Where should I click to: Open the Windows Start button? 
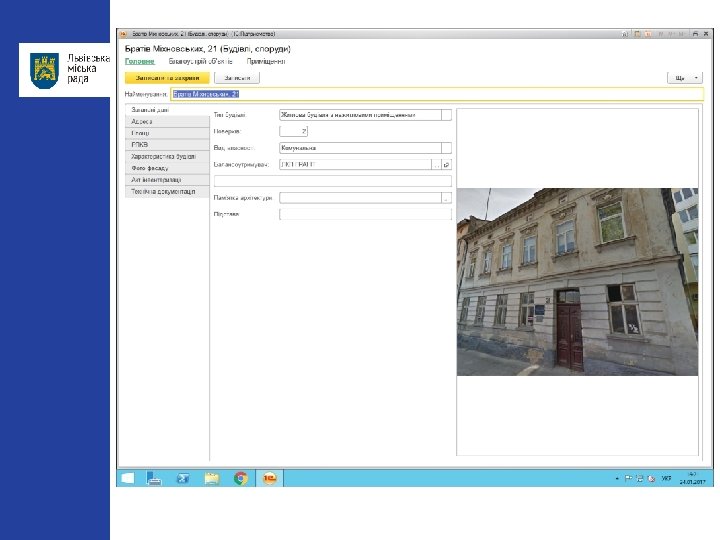tap(128, 478)
